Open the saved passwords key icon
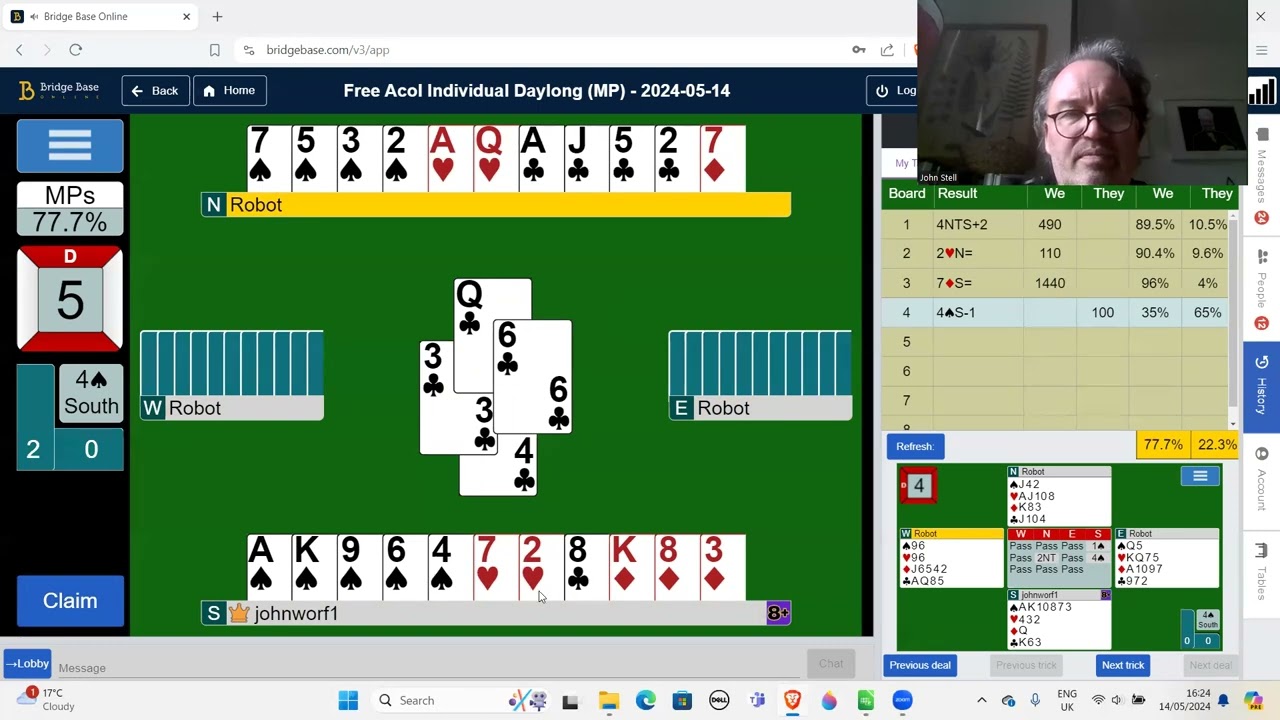 [x=859, y=50]
